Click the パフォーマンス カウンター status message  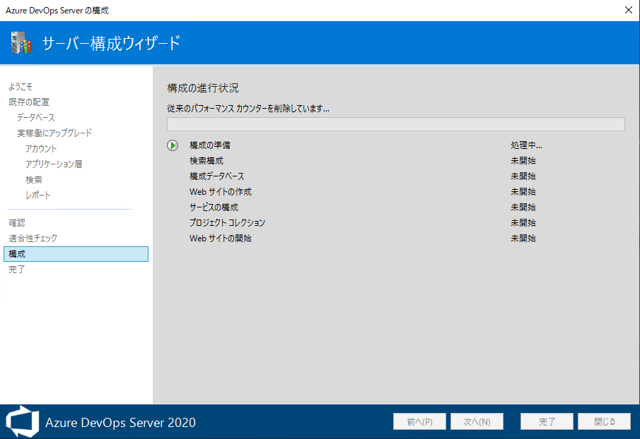click(248, 109)
